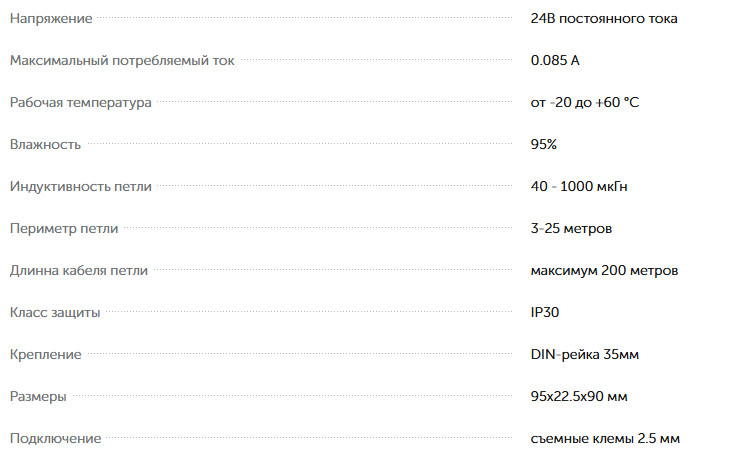The width and height of the screenshot is (737, 468).
Task: Click the "Периметр петли" label
Action: [64, 229]
